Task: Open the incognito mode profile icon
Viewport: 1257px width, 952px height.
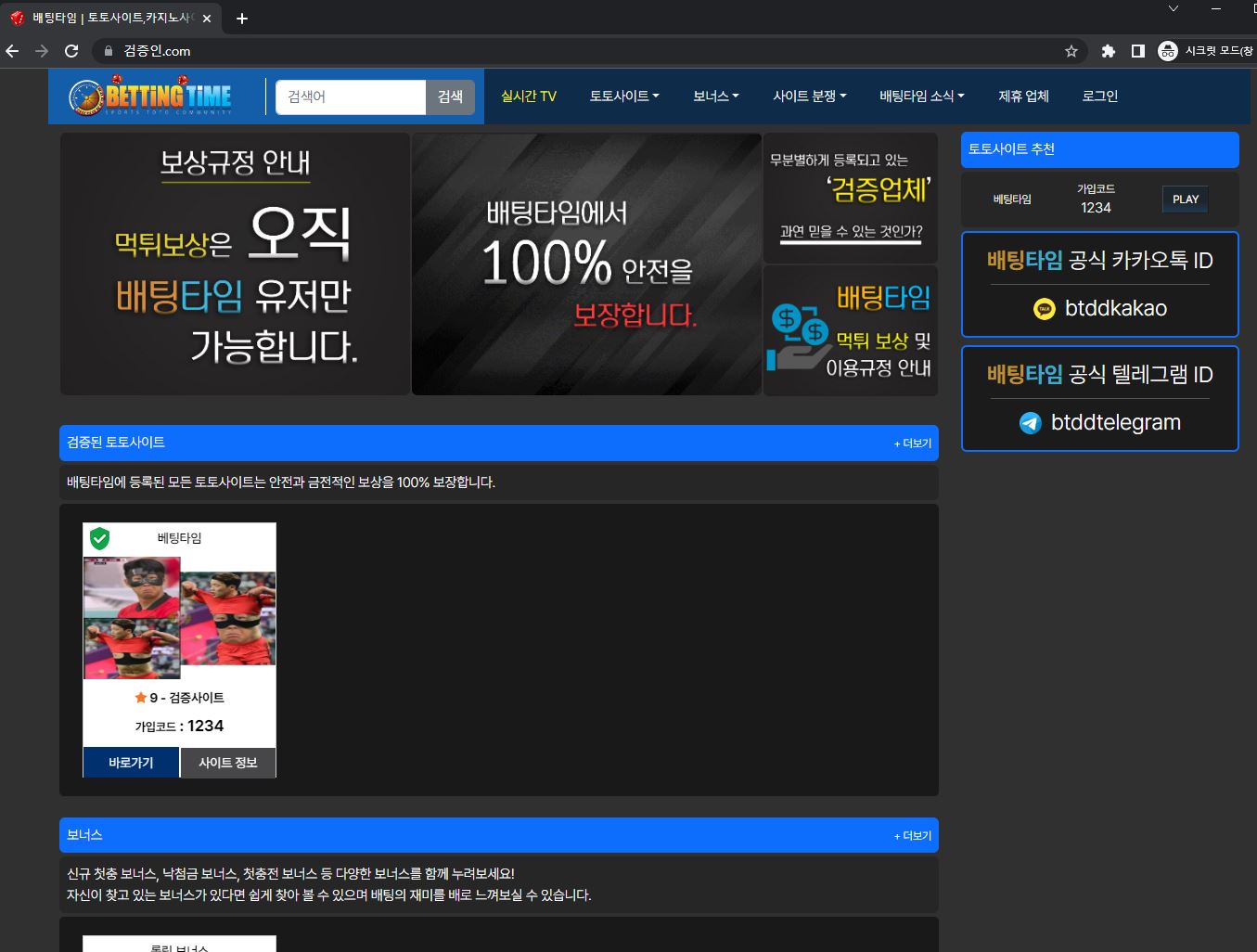Action: point(1168,51)
